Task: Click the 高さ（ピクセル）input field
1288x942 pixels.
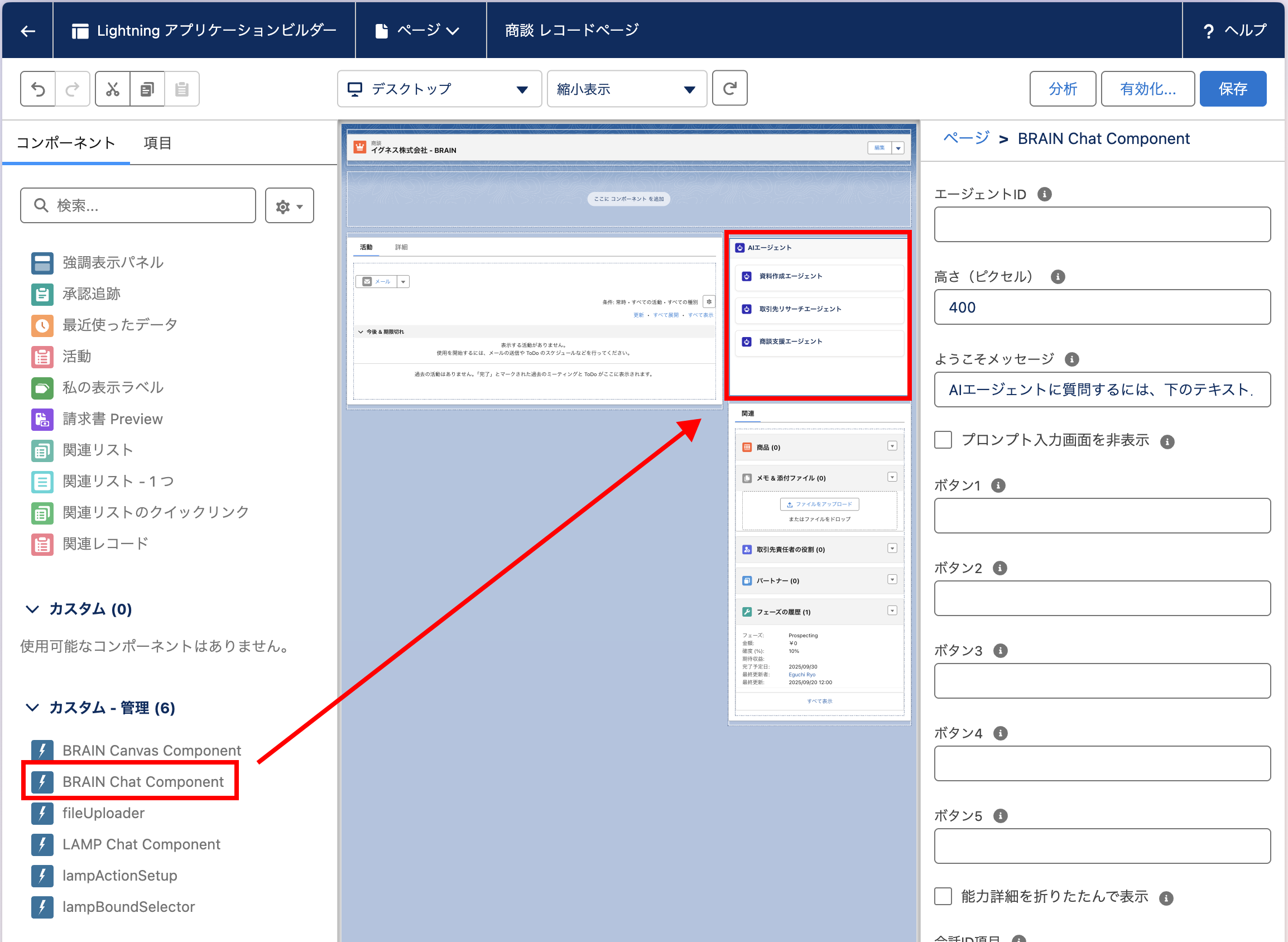Action: coord(1102,307)
